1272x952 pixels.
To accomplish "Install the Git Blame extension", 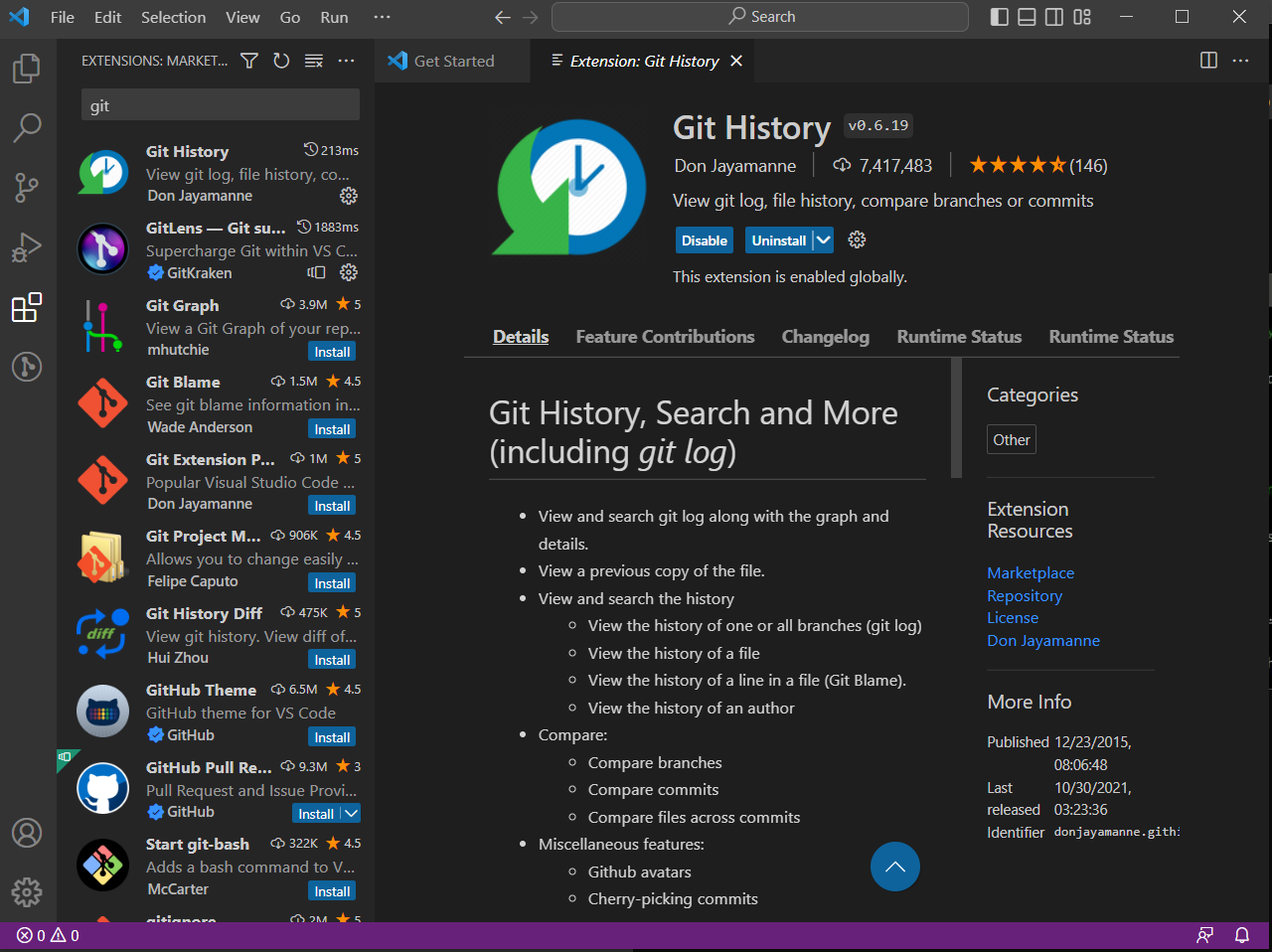I will coord(332,429).
